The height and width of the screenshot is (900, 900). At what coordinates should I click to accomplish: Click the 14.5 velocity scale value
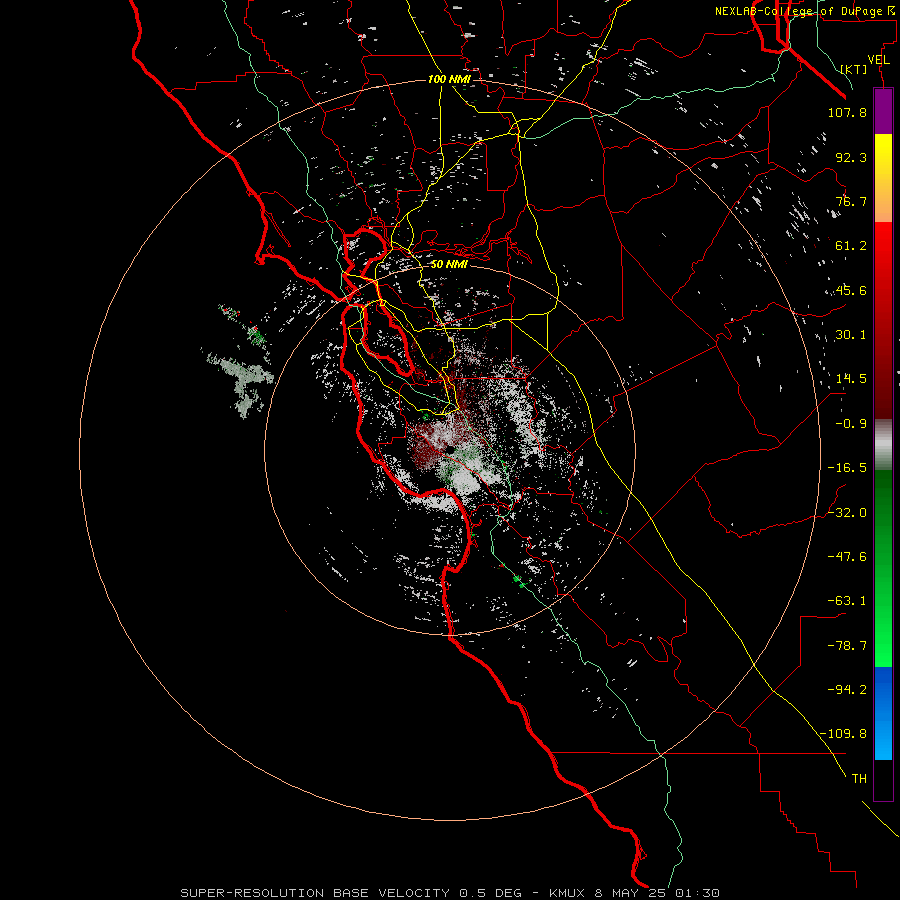tap(851, 379)
